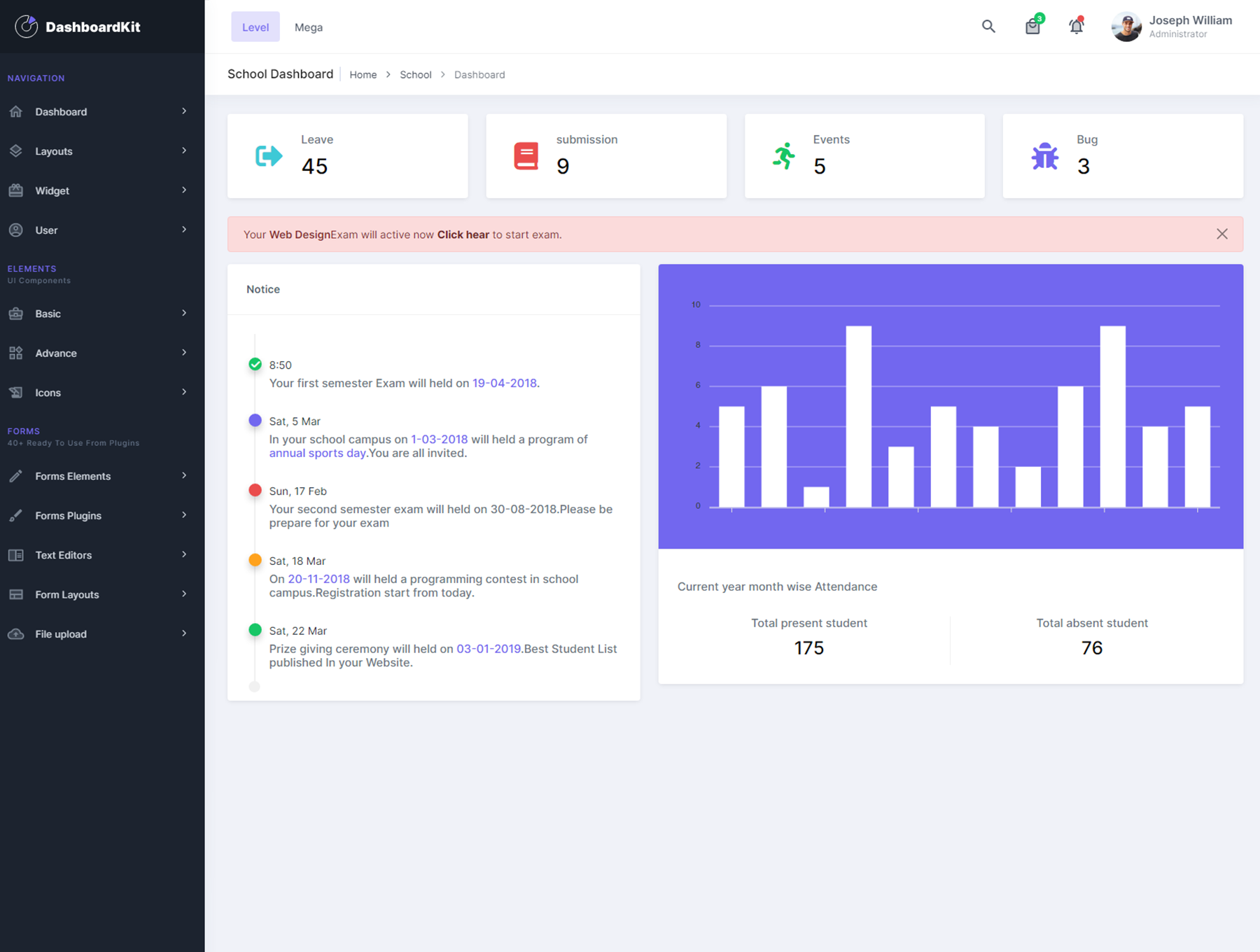1260x952 pixels.
Task: Click the Form Layouts table icon
Action: coord(16,594)
